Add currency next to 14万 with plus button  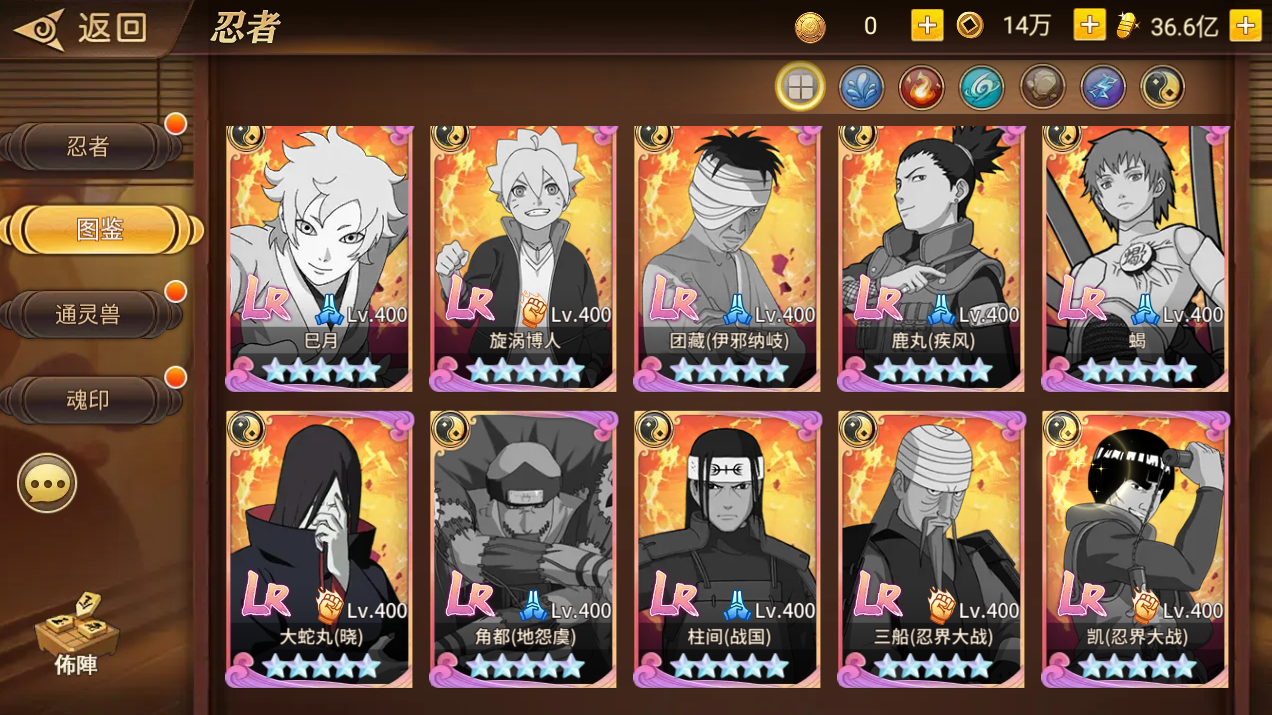tap(1089, 26)
